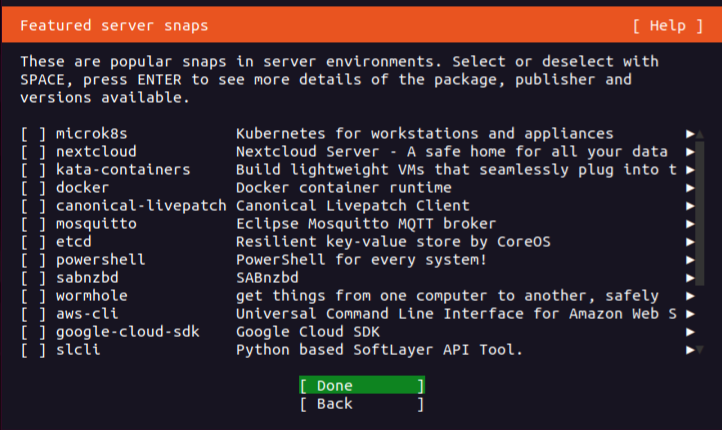The height and width of the screenshot is (430, 722).
Task: Expand the mosquitto row arrow
Action: pyautogui.click(x=690, y=224)
